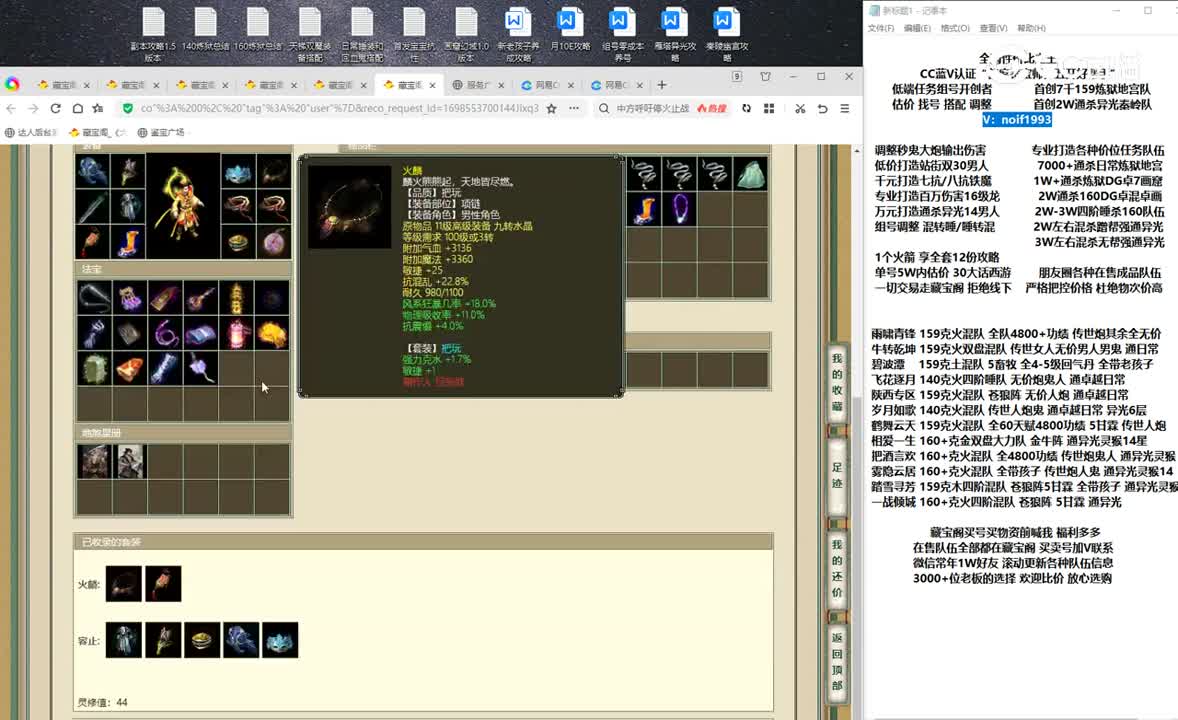This screenshot has width=1178, height=720.
Task: Select the blue mask equipment item
Action: [x=238, y=173]
